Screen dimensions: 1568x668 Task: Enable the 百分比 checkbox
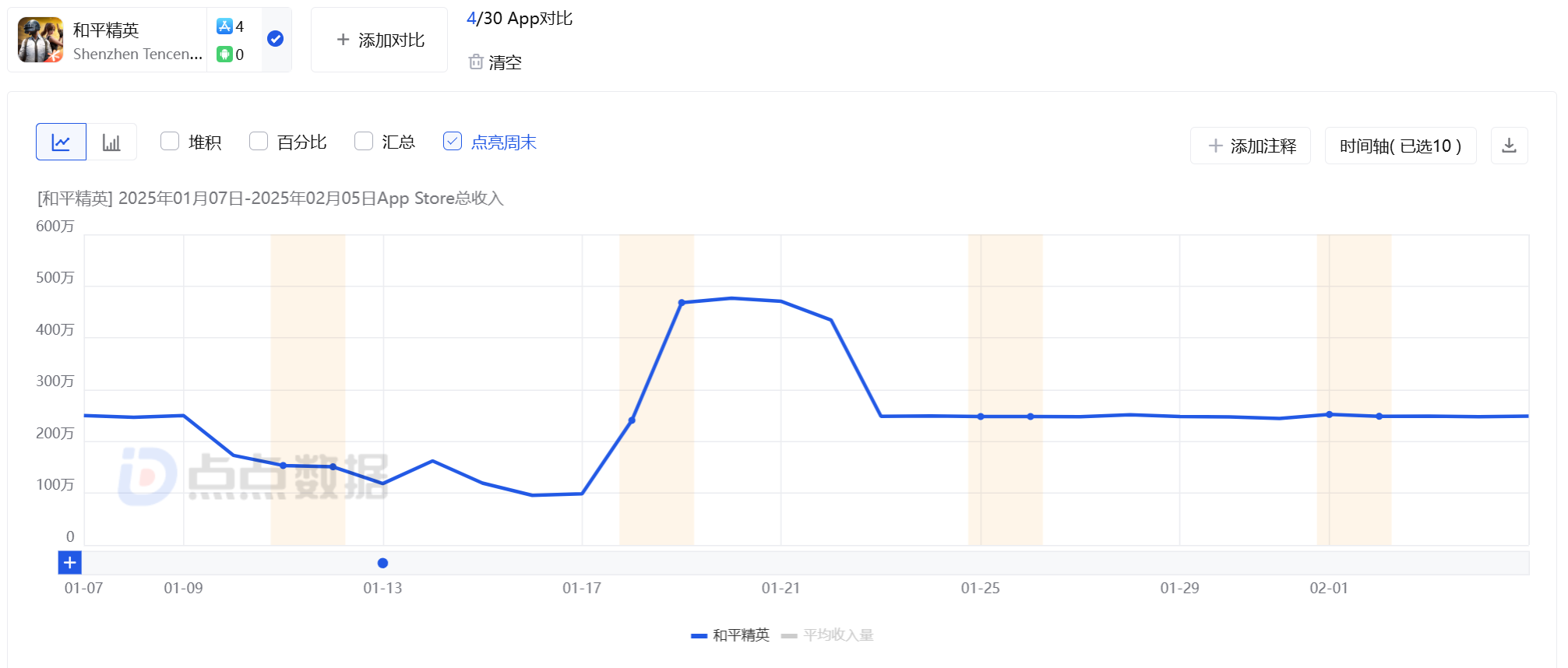259,141
